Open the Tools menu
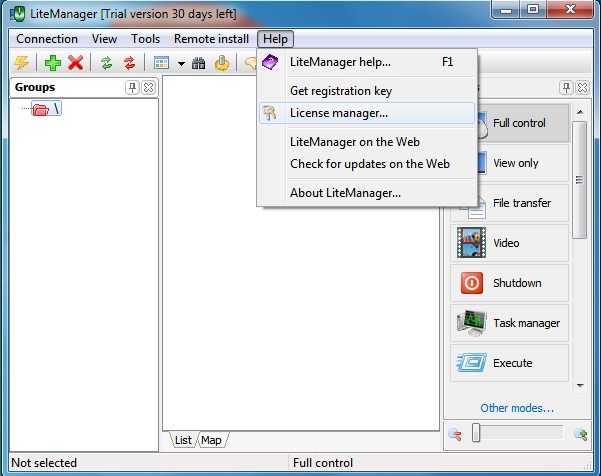Screen dimensions: 601x476 (x=145, y=39)
